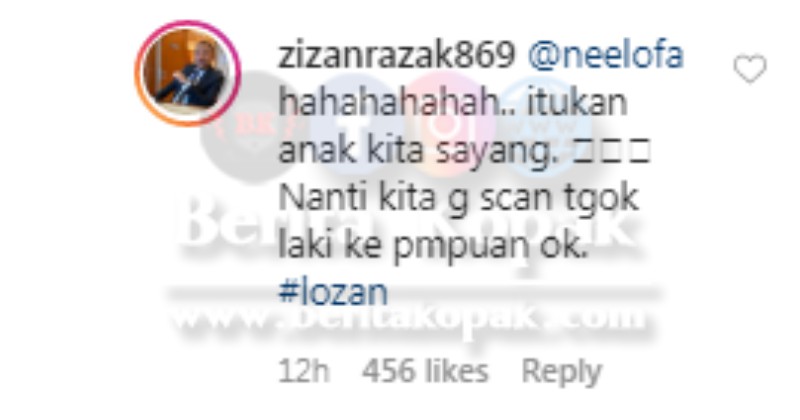Select the 'laki ke pmpuan ok.' line
Screen dimensions: 800x420
click(x=432, y=246)
